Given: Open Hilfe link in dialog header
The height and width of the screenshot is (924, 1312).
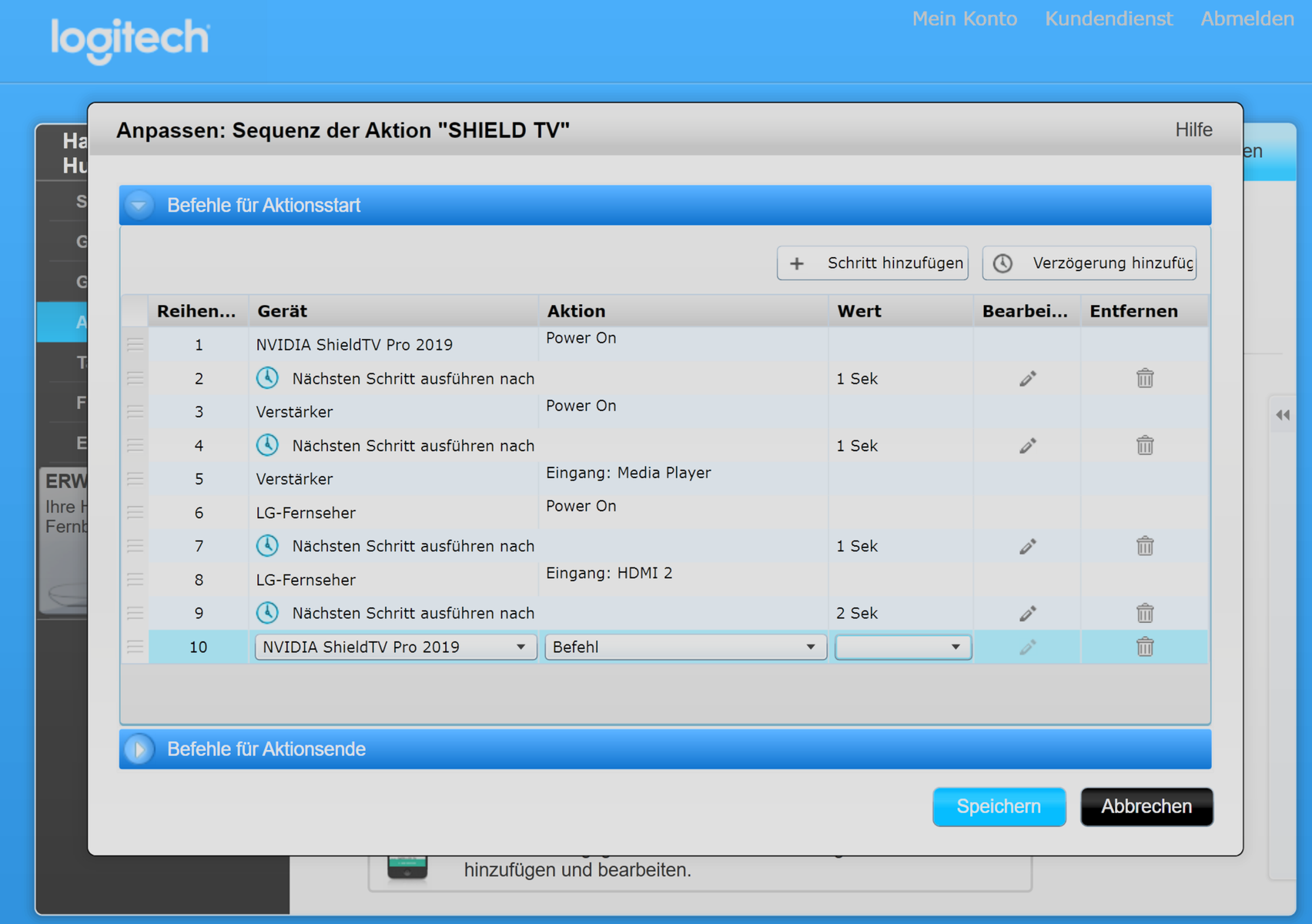Looking at the screenshot, I should click(1193, 130).
